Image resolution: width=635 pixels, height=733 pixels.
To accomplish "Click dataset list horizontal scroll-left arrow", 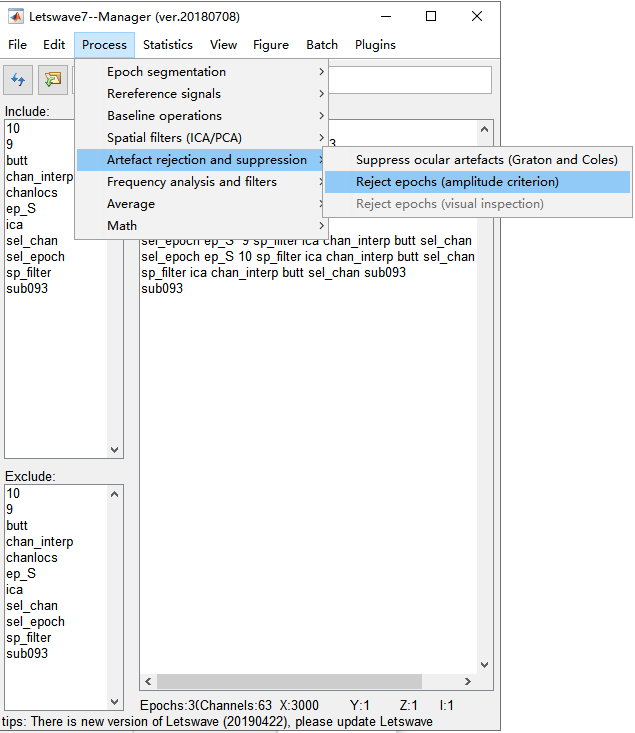I will click(148, 682).
